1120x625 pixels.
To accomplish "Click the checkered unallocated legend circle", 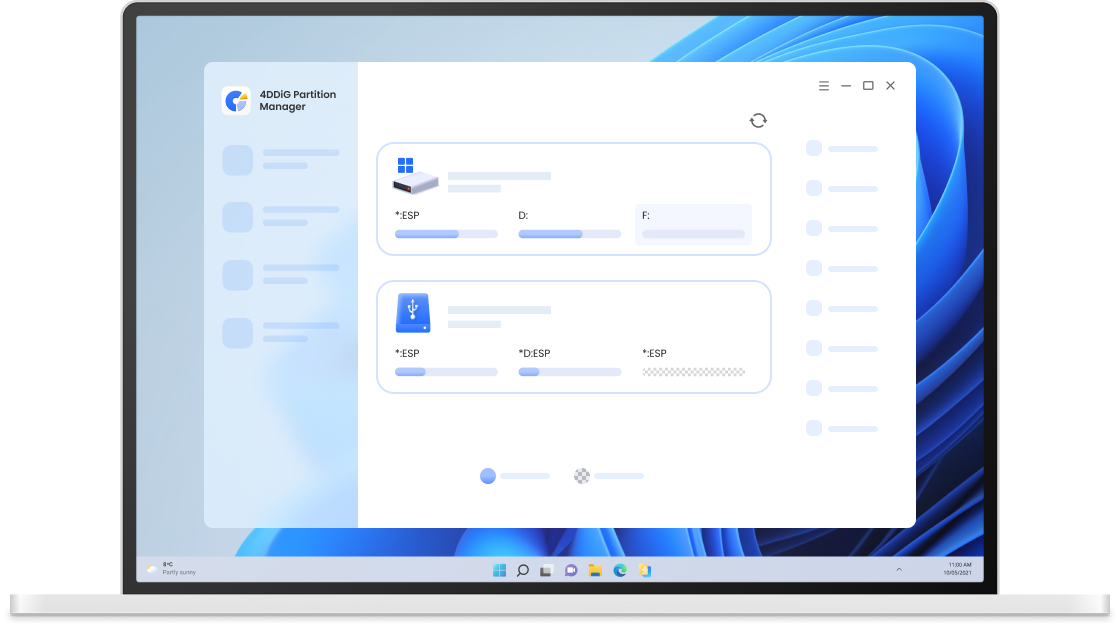I will pyautogui.click(x=582, y=476).
